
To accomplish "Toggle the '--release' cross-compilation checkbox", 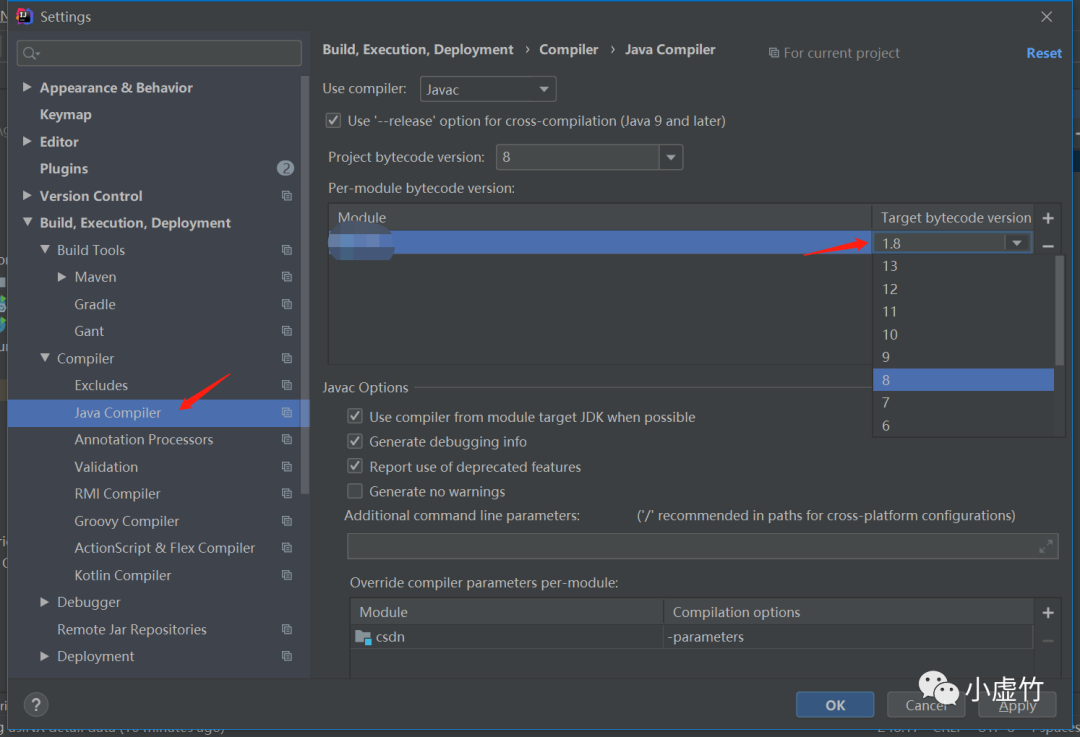I will (333, 121).
